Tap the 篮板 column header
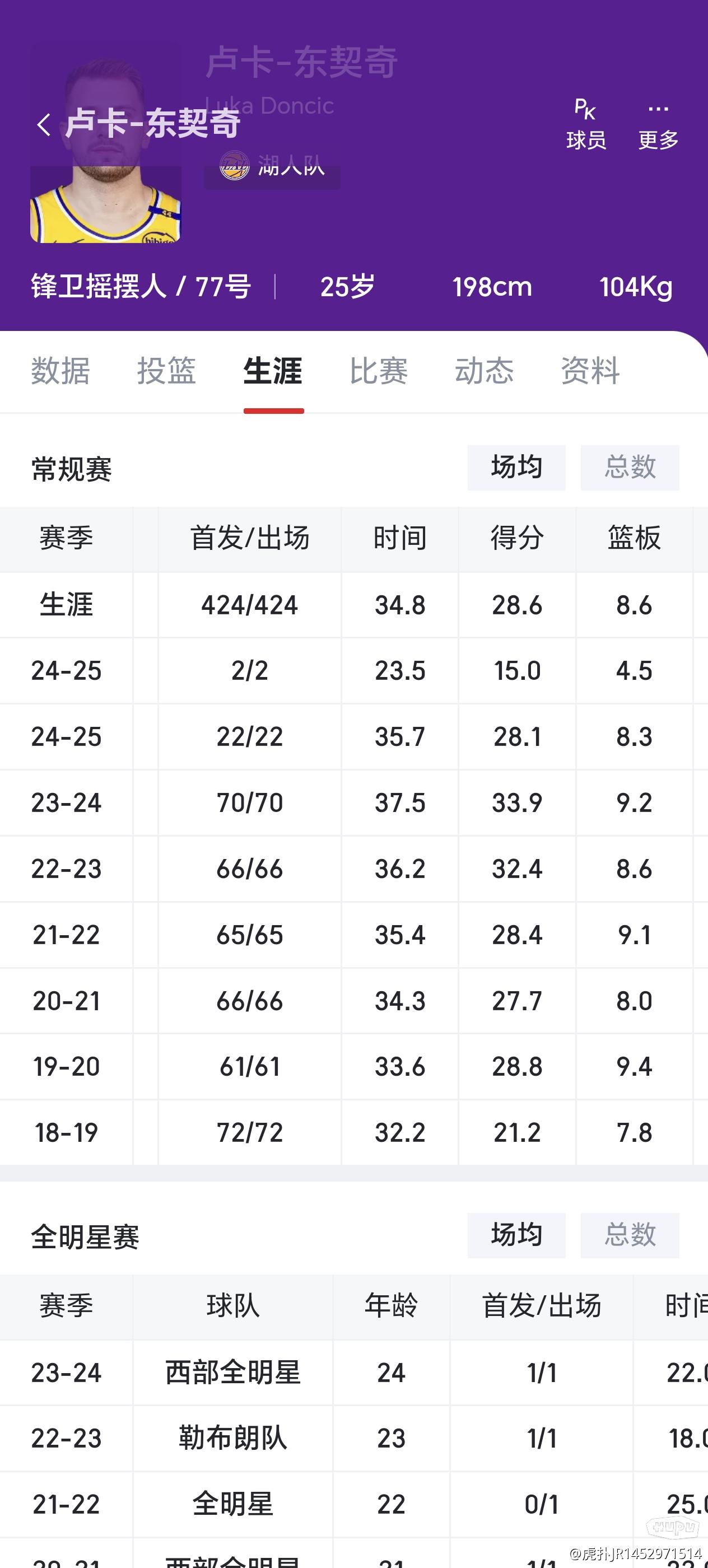 [x=634, y=539]
